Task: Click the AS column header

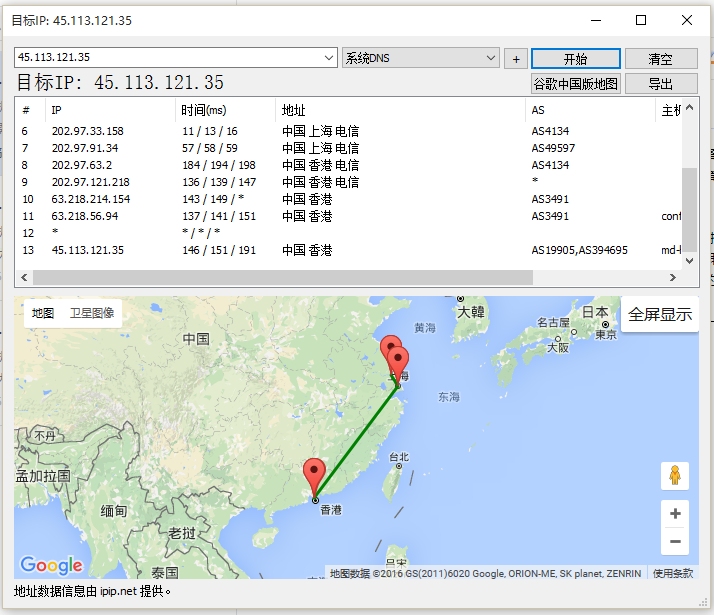Action: (538, 110)
